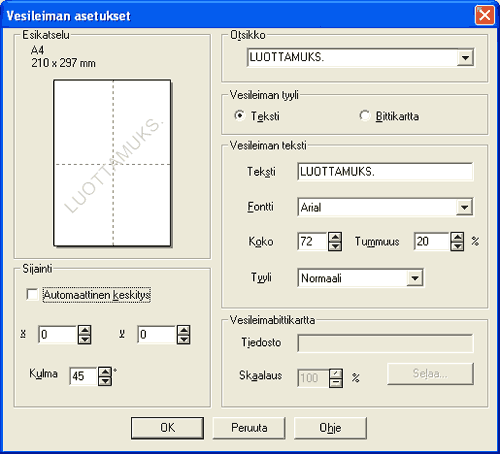Image resolution: width=500 pixels, height=454 pixels.
Task: Increase Tummuus darkness with up arrow
Action: click(457, 237)
